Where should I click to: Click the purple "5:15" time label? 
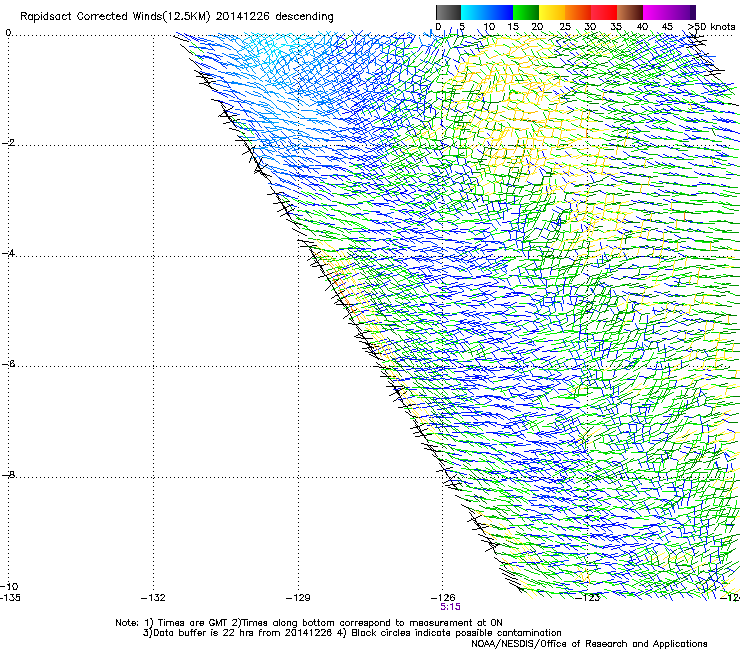tap(450, 607)
